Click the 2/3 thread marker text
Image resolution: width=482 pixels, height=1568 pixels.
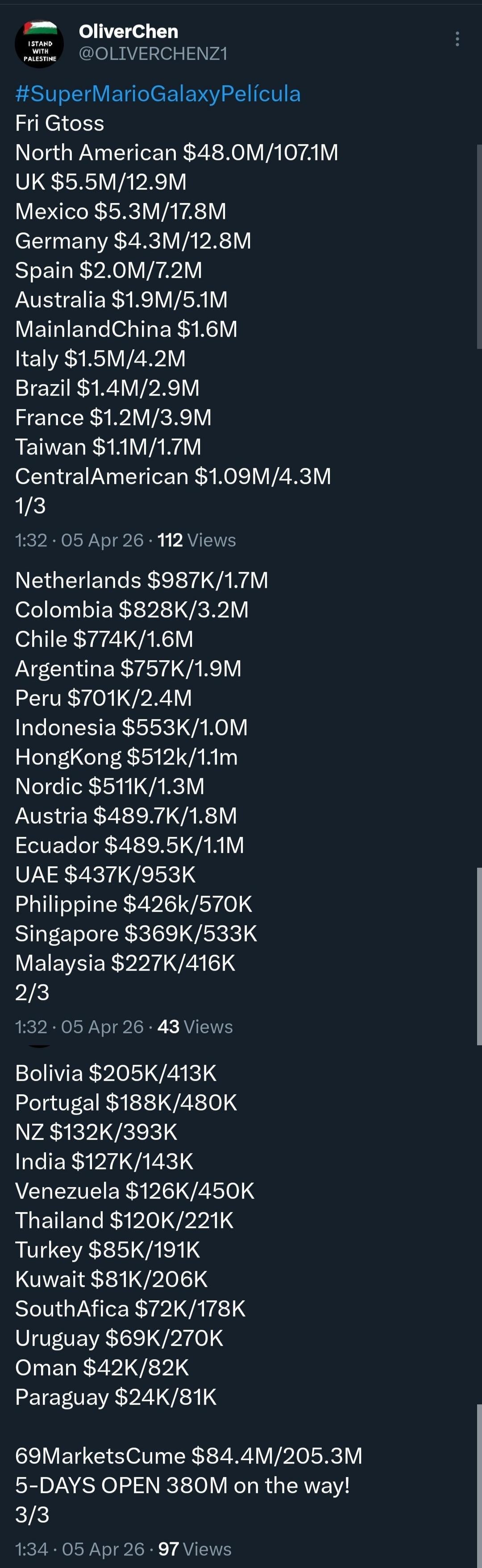click(x=32, y=993)
